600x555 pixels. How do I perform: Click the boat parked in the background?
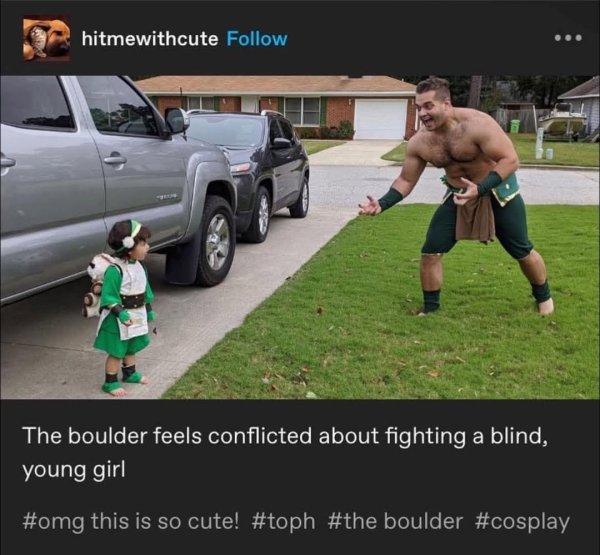click(x=562, y=120)
